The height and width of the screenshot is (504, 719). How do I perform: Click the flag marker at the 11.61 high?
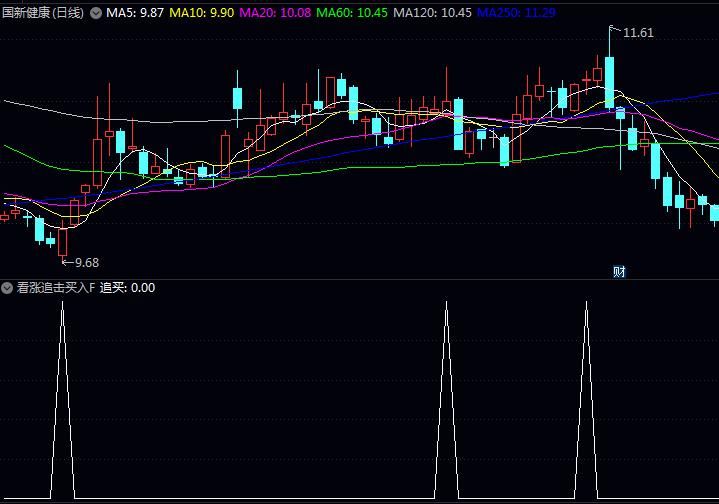(x=614, y=30)
